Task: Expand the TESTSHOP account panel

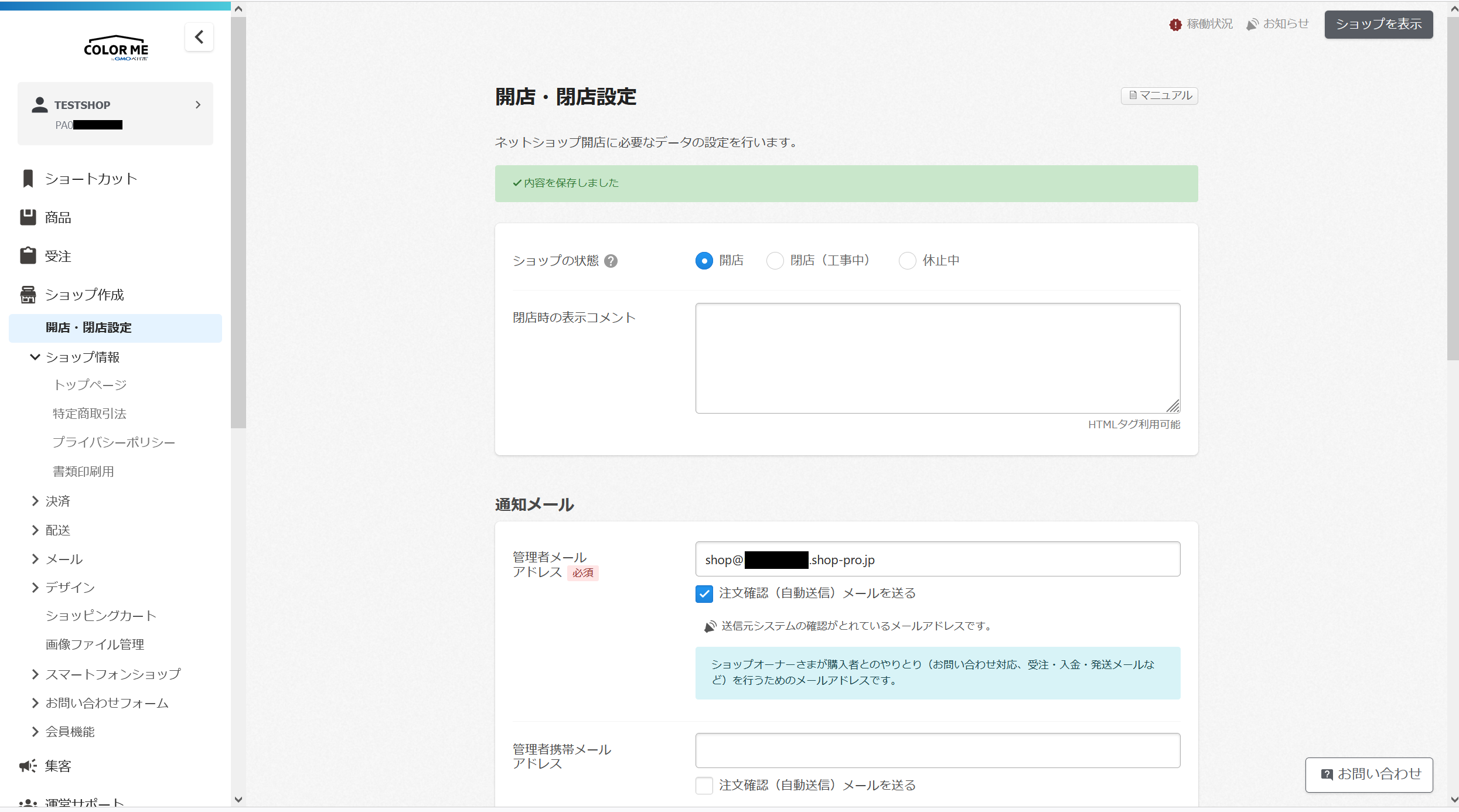Action: [x=197, y=105]
